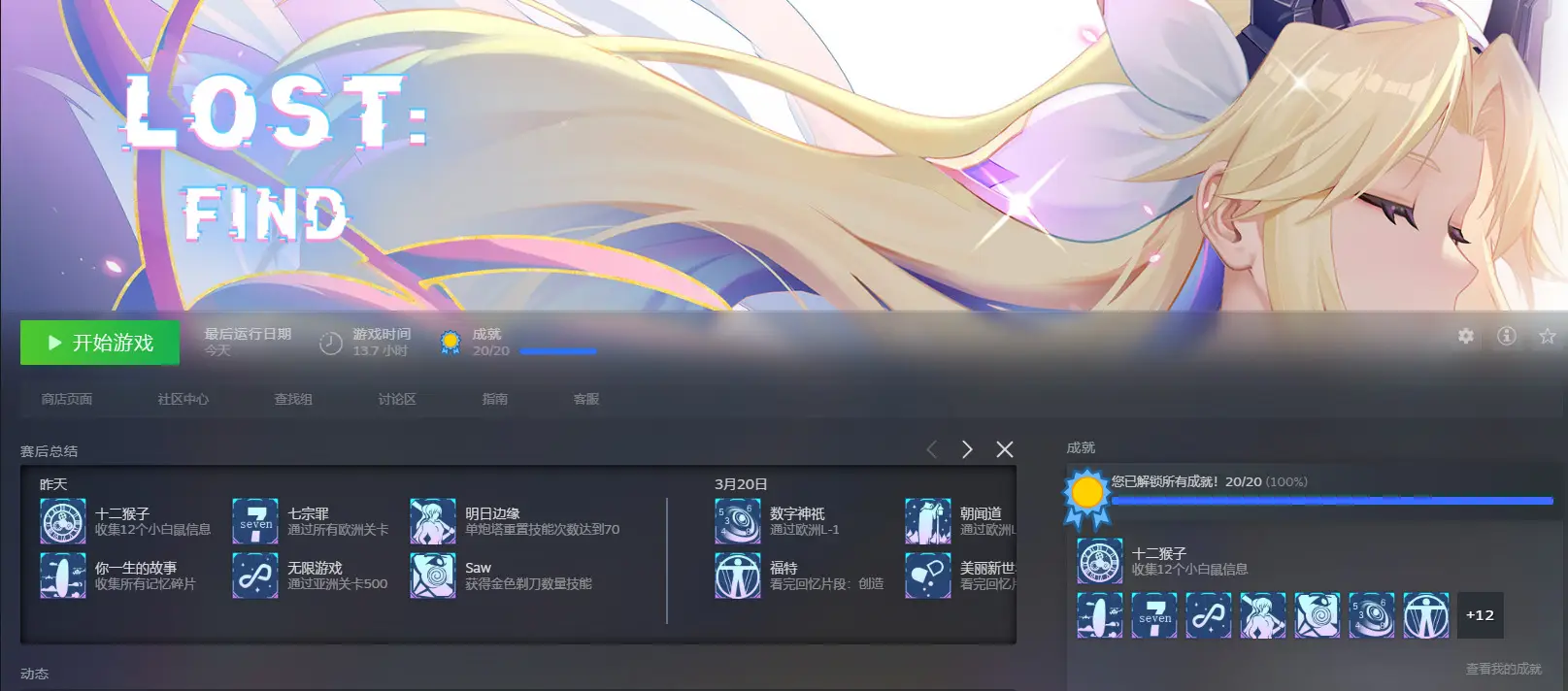
Task: Click 明日边缘 achievement icon in 赛后总结
Action: (433, 521)
